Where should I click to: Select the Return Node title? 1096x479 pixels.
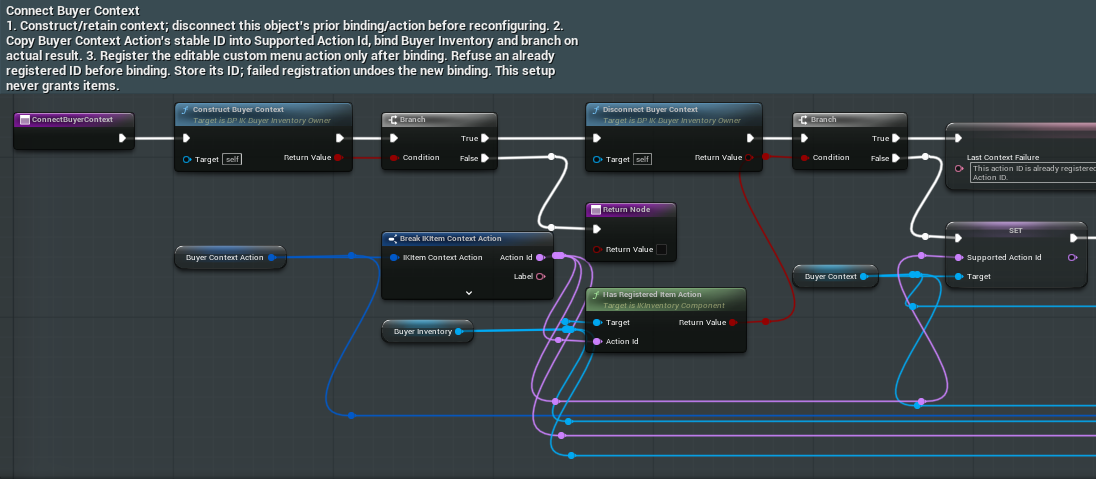pos(625,210)
